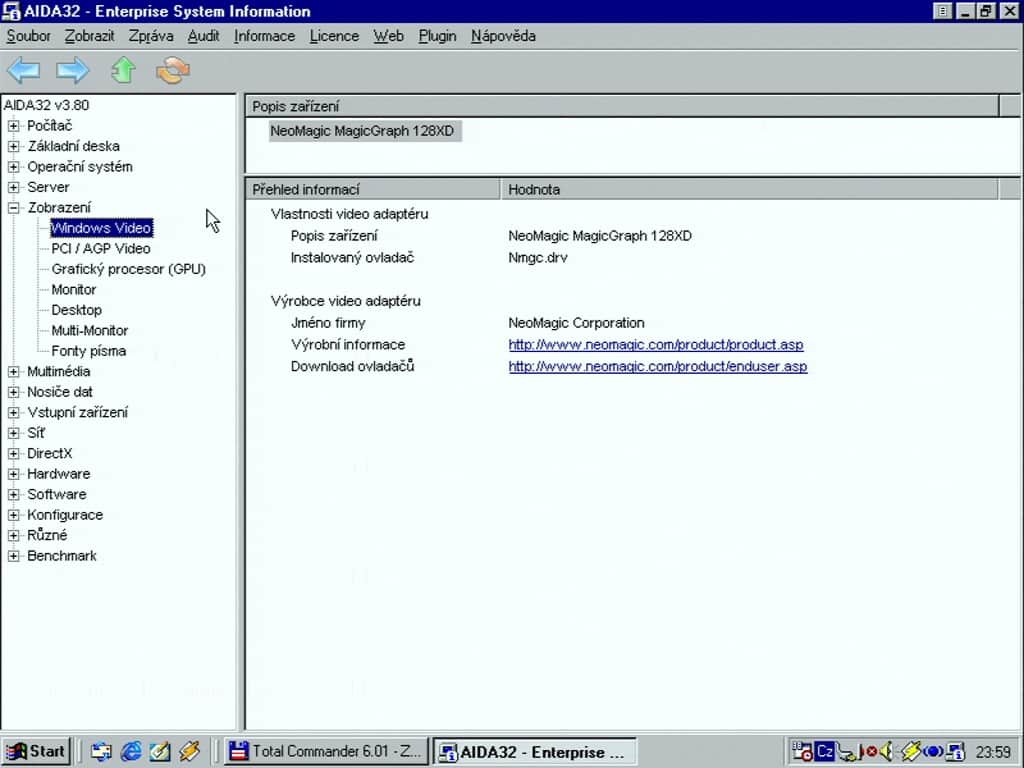
Task: Go forward with the right arrow toolbar button
Action: (x=72, y=71)
